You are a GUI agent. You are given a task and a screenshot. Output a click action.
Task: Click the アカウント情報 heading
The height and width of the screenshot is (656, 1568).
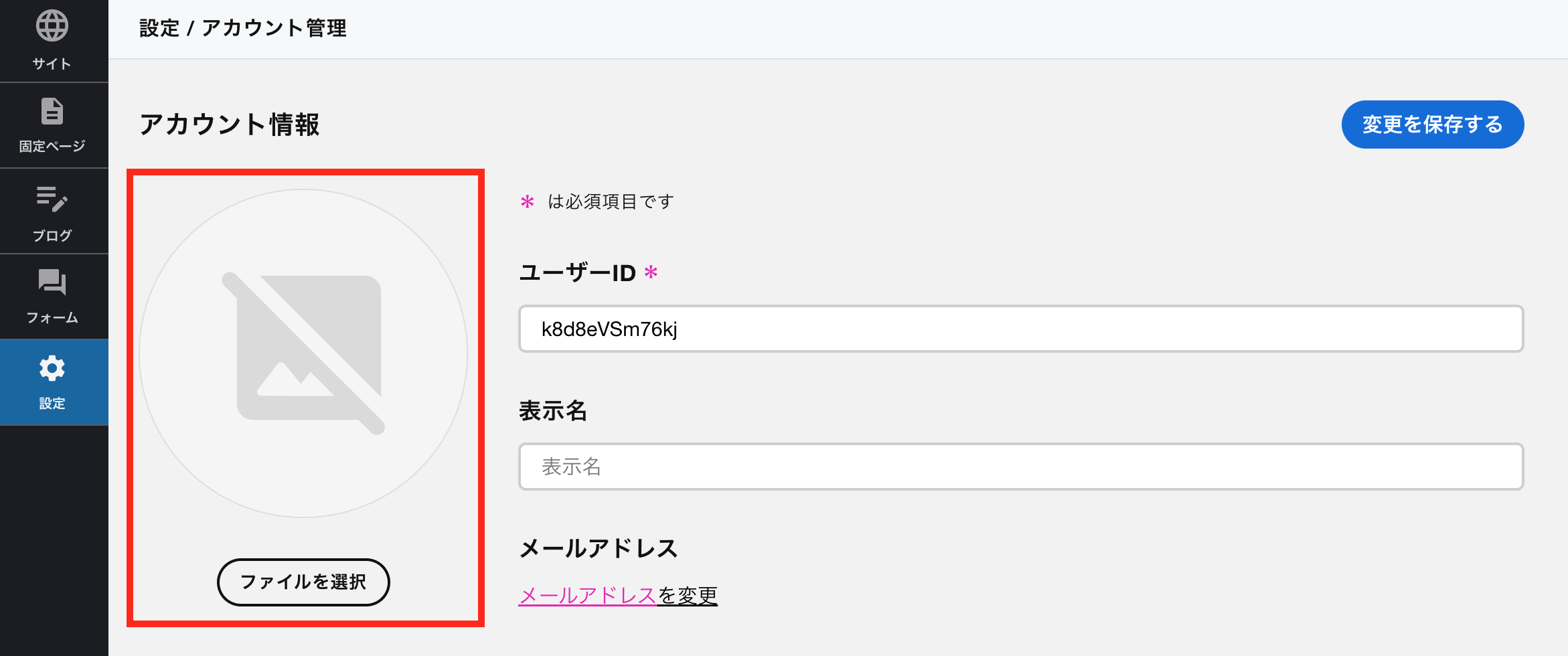230,125
